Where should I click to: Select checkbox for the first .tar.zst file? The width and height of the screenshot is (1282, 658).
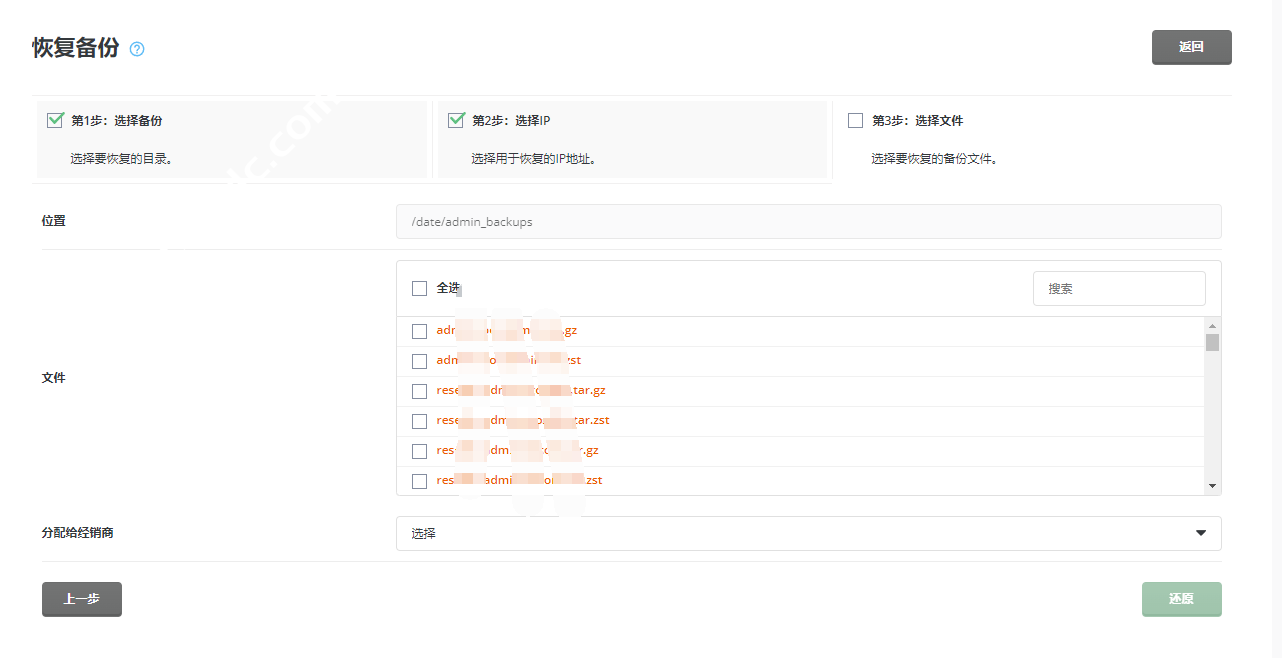[x=419, y=421]
